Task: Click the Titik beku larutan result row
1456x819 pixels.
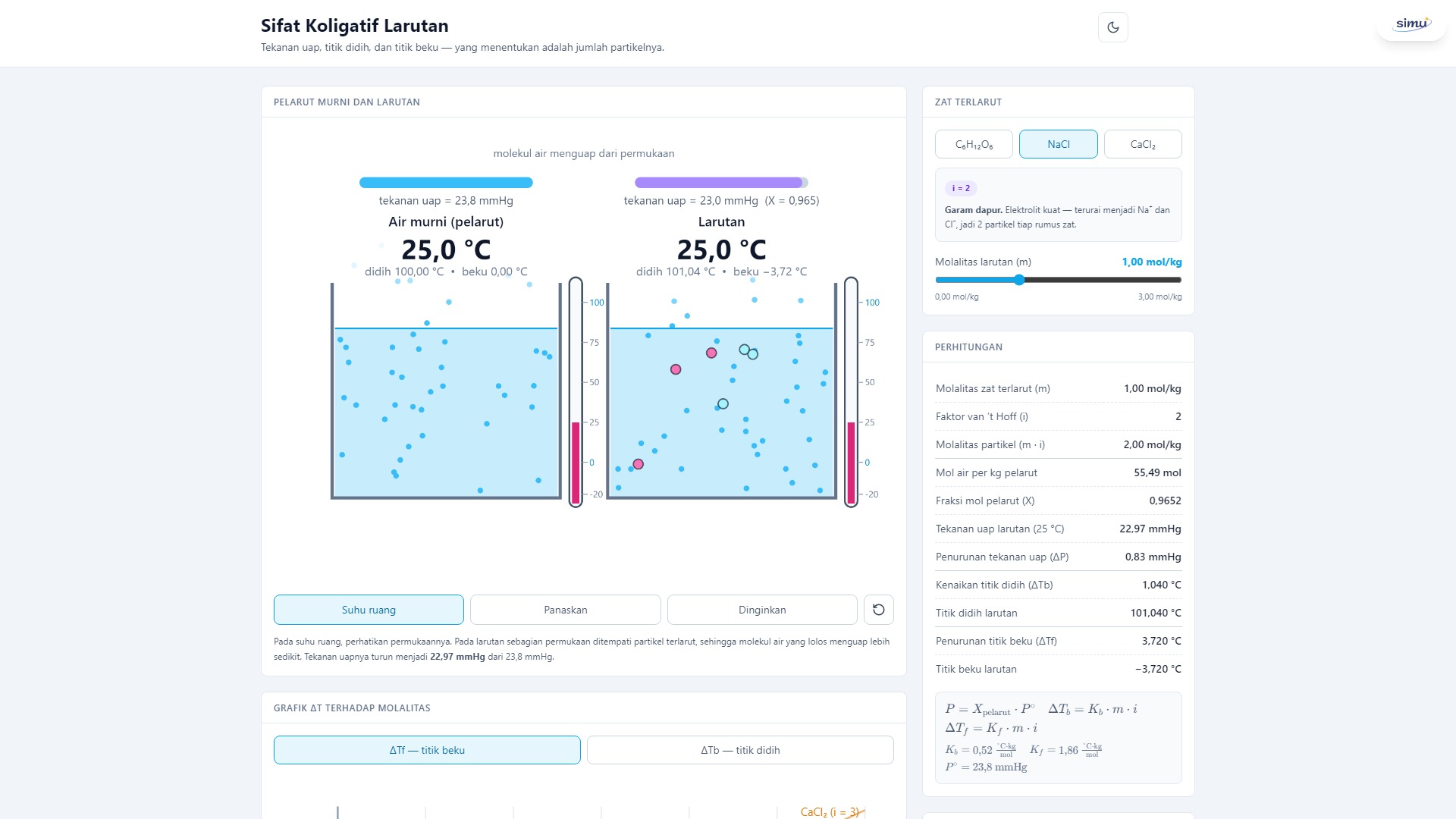Action: (1058, 669)
